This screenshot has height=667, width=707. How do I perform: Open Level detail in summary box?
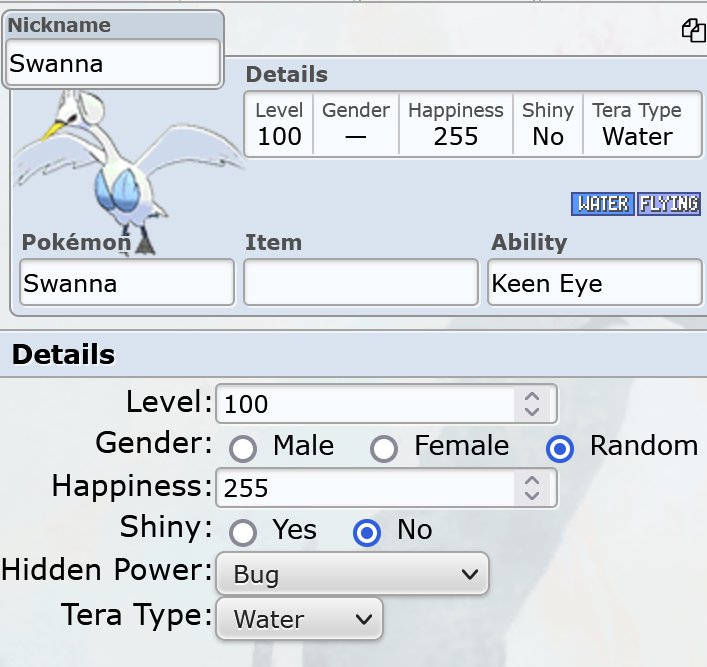click(x=279, y=124)
